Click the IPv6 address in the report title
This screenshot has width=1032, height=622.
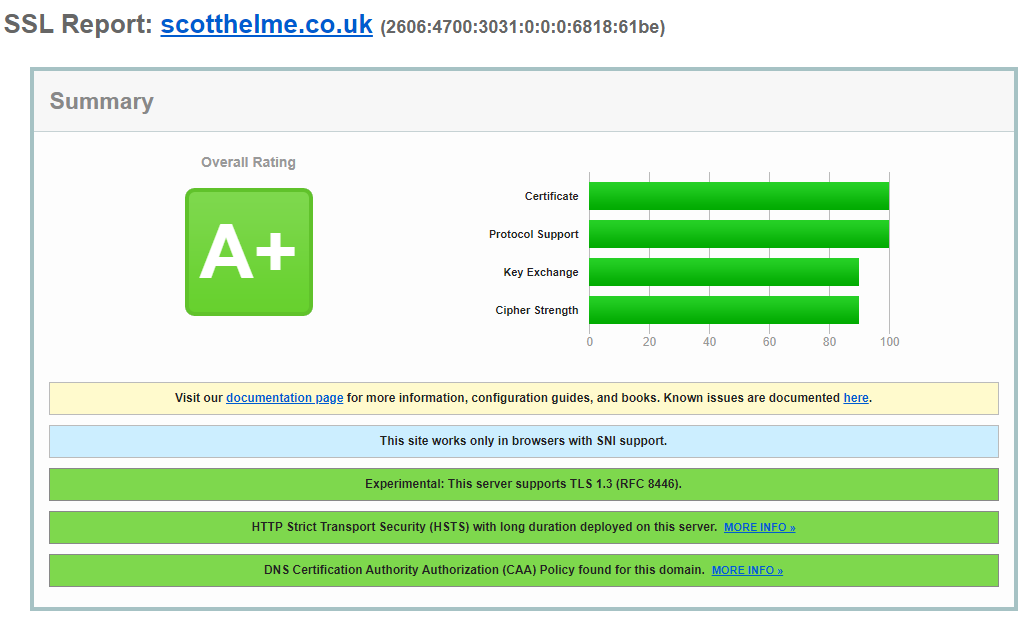coord(523,27)
